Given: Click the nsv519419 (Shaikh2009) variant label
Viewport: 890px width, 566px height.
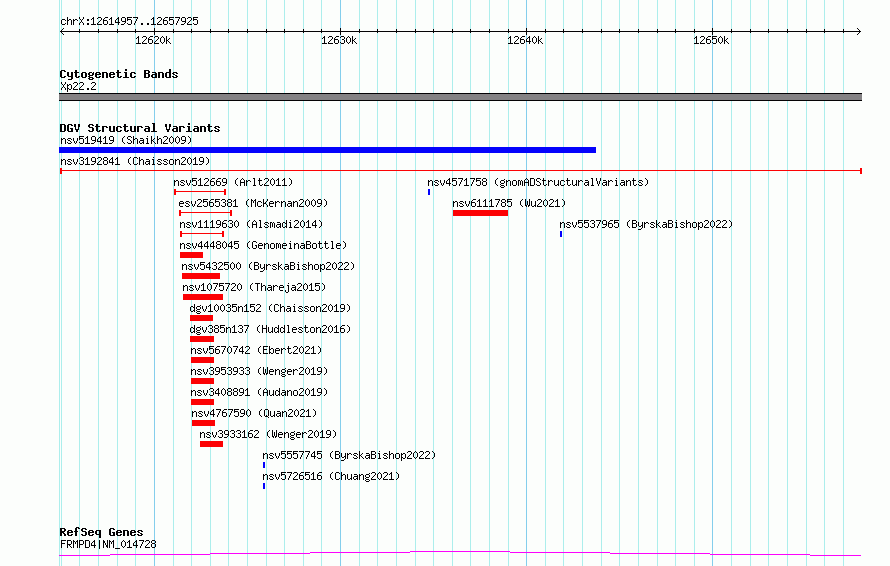Looking at the screenshot, I should click(x=126, y=140).
